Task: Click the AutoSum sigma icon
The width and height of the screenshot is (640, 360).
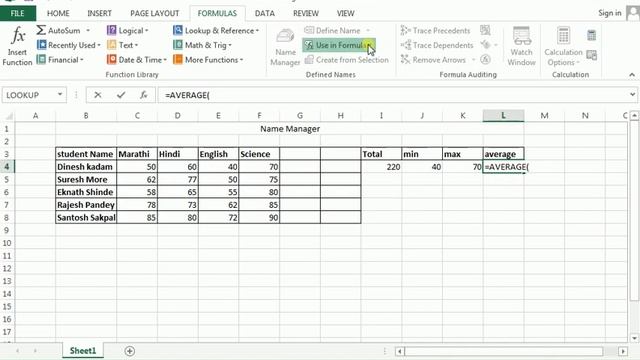Action: tap(41, 30)
